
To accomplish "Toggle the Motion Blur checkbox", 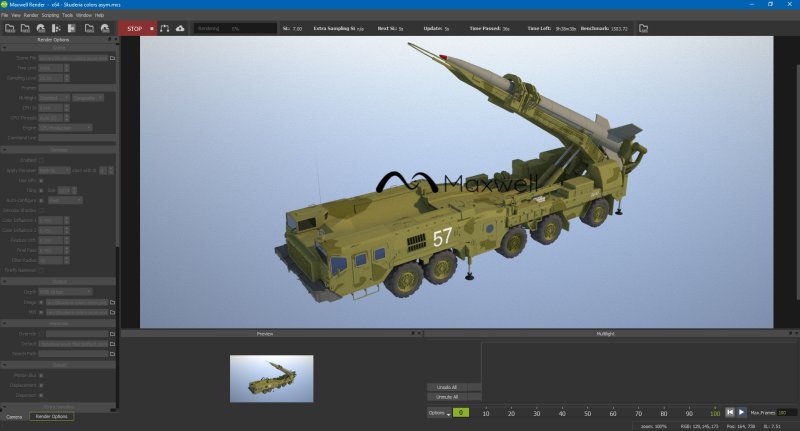I will 41,375.
